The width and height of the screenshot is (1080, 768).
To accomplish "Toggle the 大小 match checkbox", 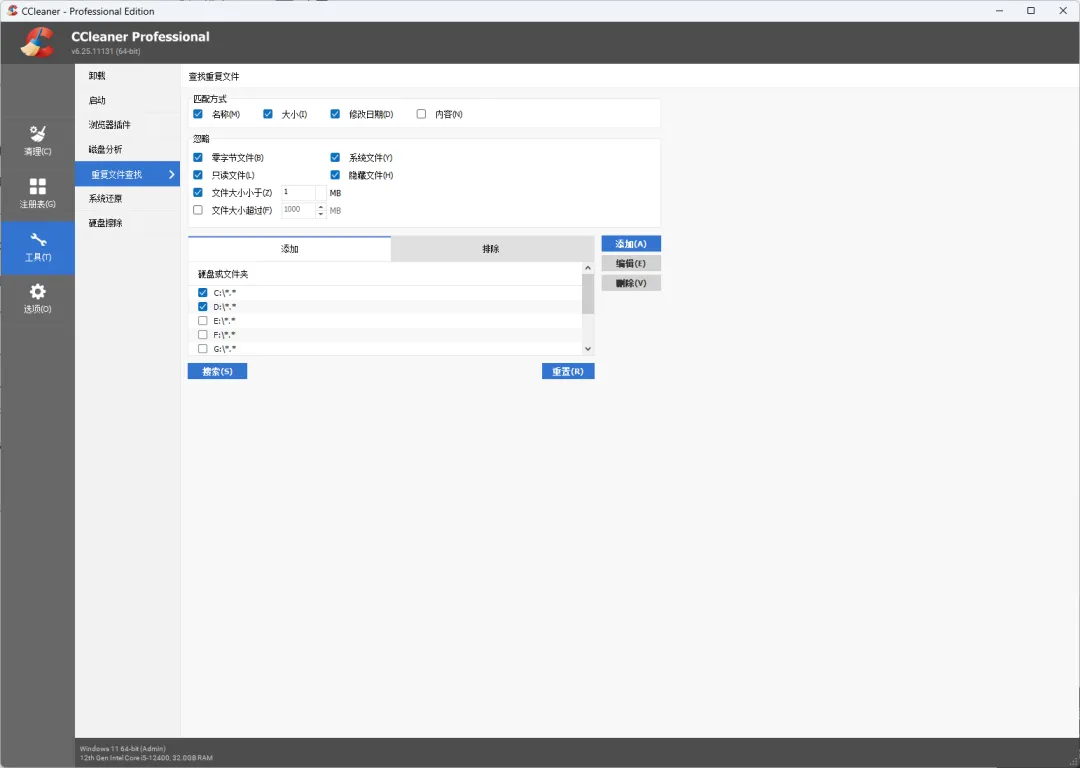I will [x=268, y=114].
